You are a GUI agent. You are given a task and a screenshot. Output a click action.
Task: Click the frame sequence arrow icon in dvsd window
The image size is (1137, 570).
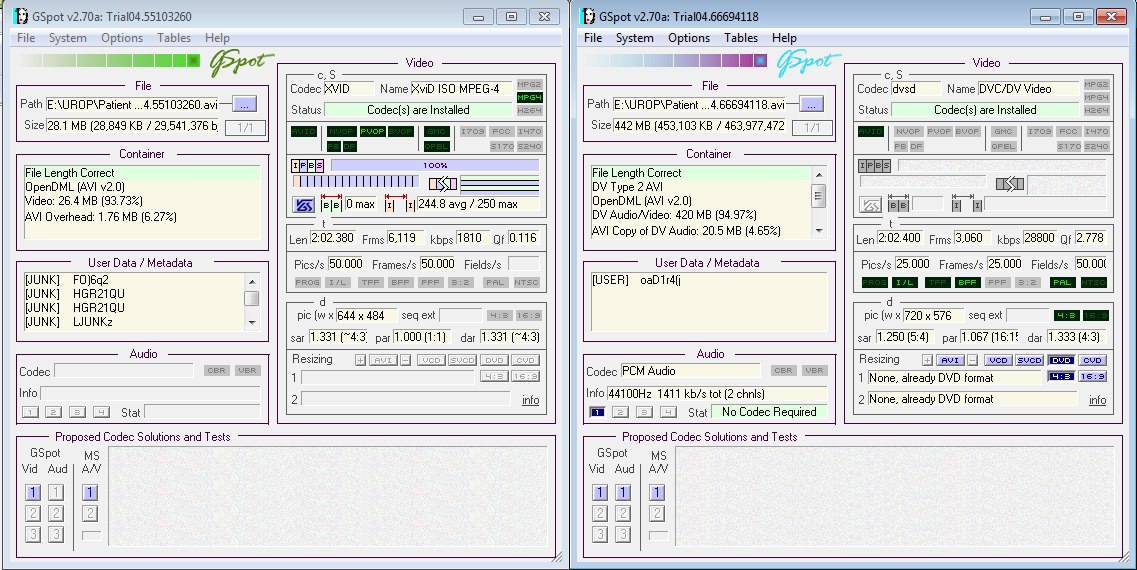tap(1009, 184)
